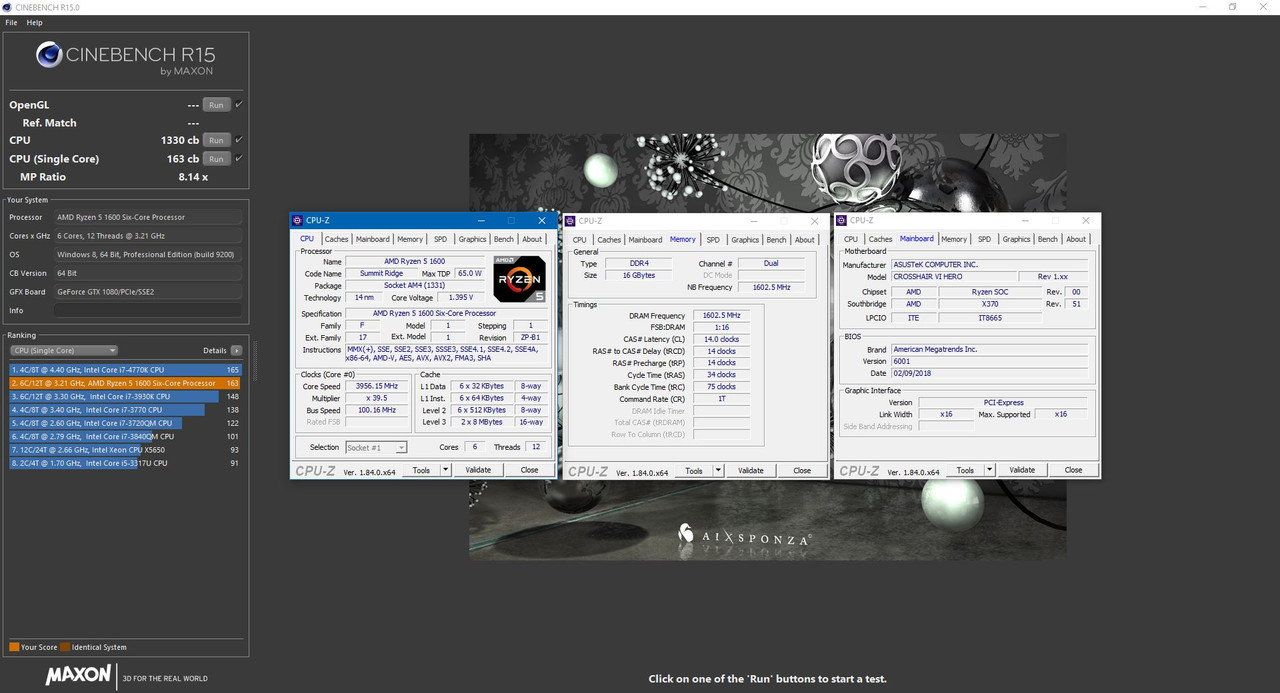Click the Southbridge value X370

point(990,304)
